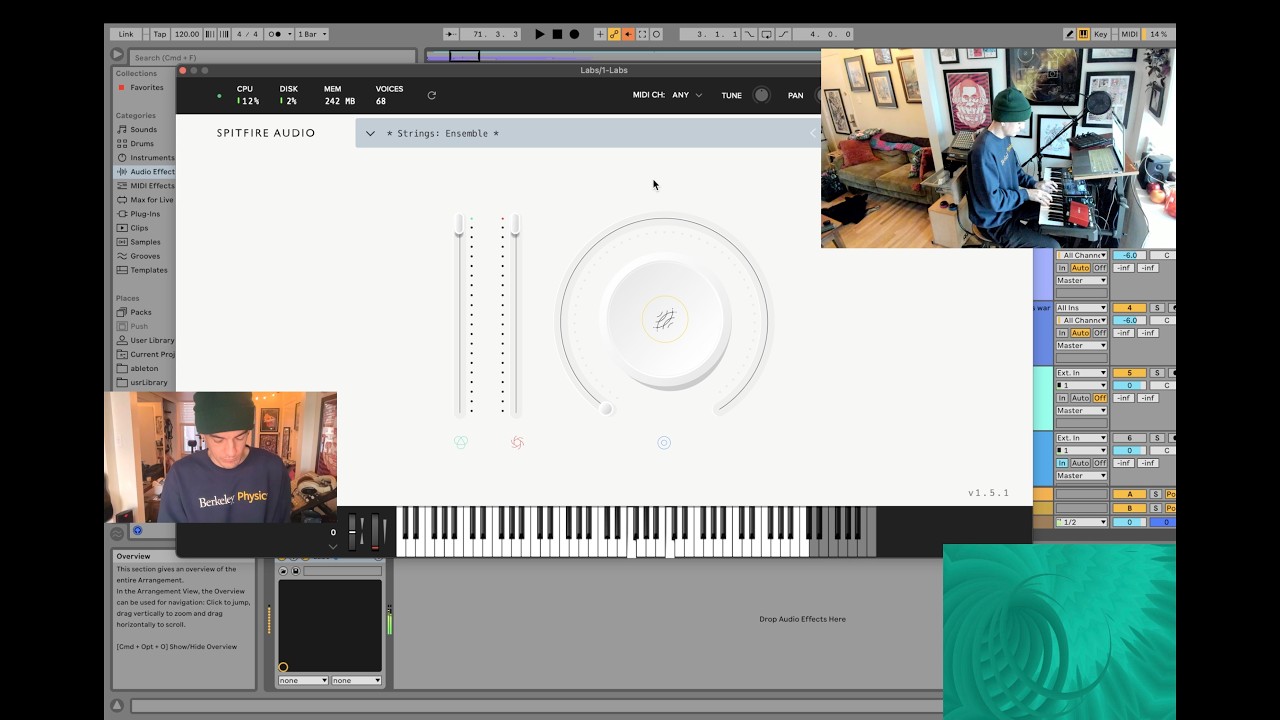Click the Capture MIDI icon
Image resolution: width=1280 pixels, height=720 pixels.
tap(642, 34)
